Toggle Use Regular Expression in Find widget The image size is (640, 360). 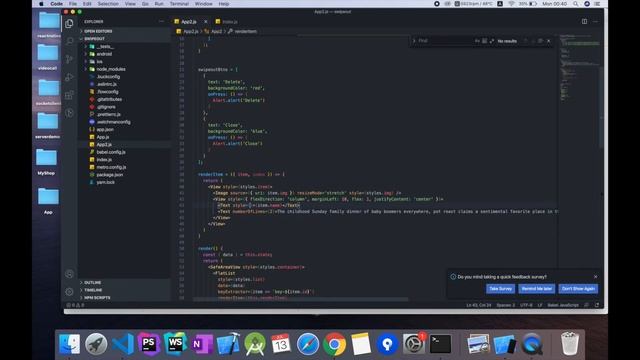(492, 41)
